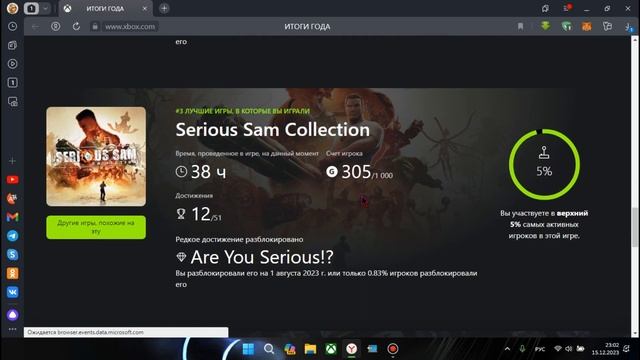Reload the current page

pyautogui.click(x=76, y=27)
